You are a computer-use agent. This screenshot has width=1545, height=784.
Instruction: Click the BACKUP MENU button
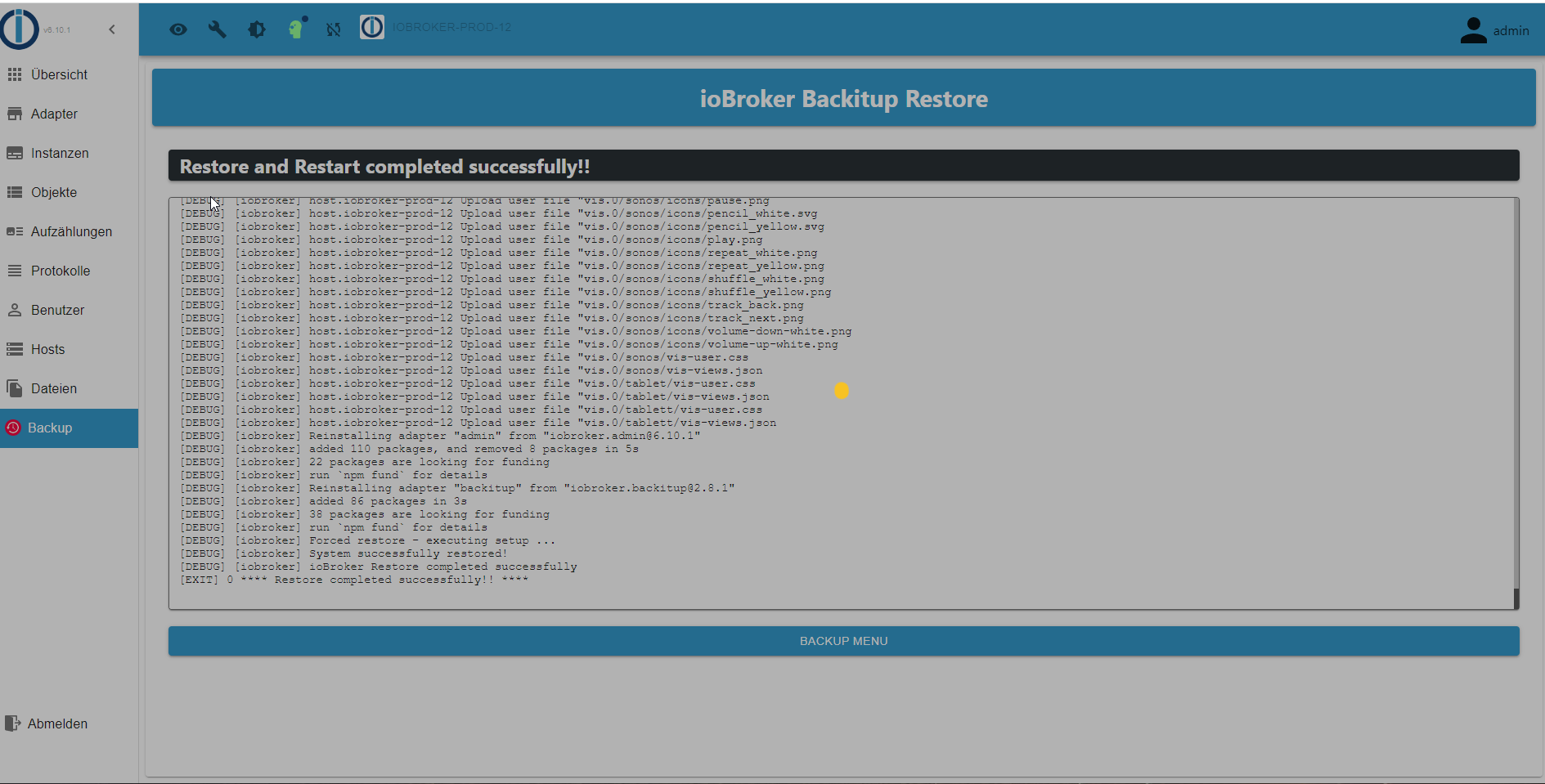pos(844,641)
